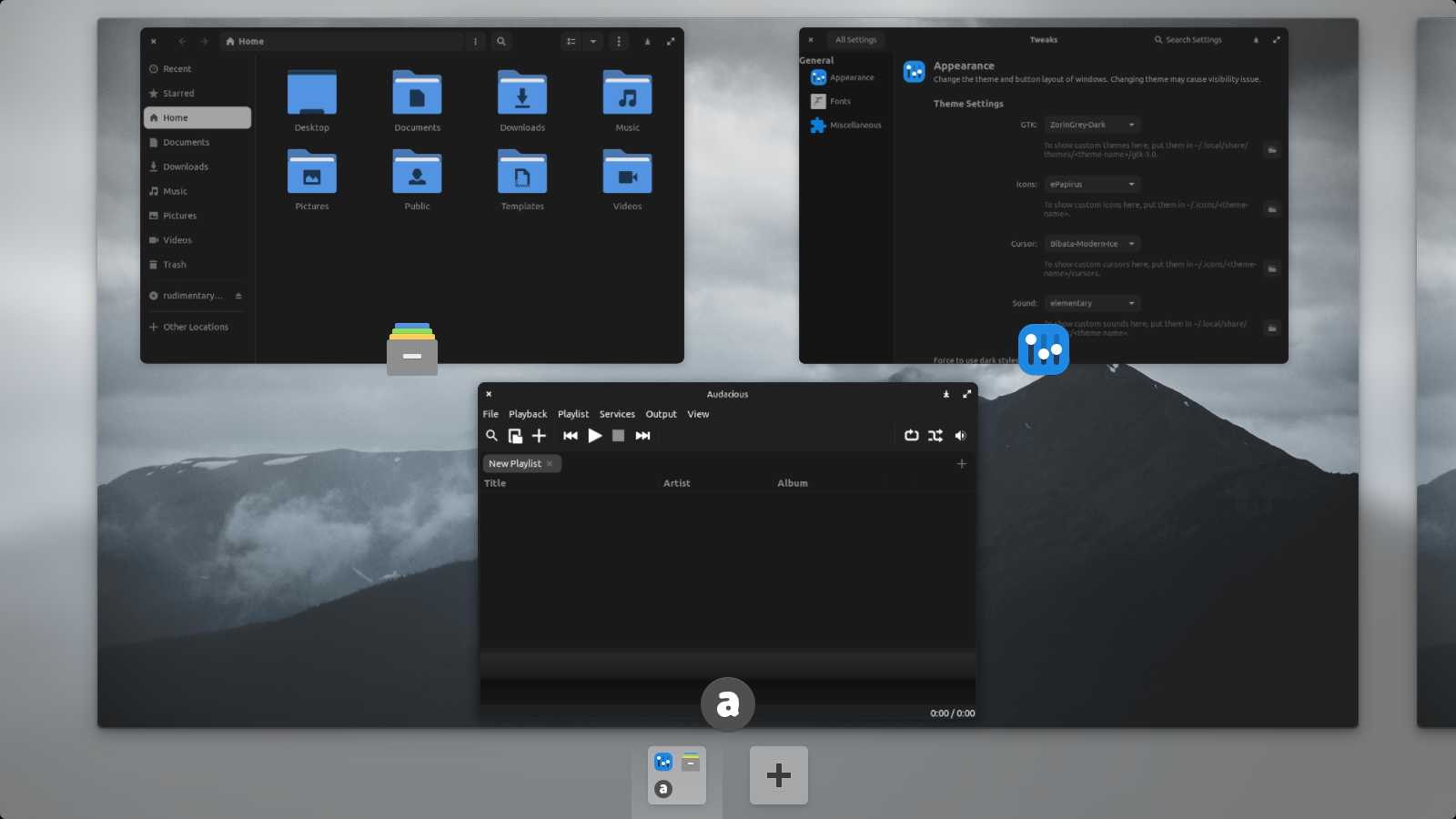This screenshot has height=819, width=1456.
Task: Open the Cursor theme dropdown
Action: [x=1092, y=244]
